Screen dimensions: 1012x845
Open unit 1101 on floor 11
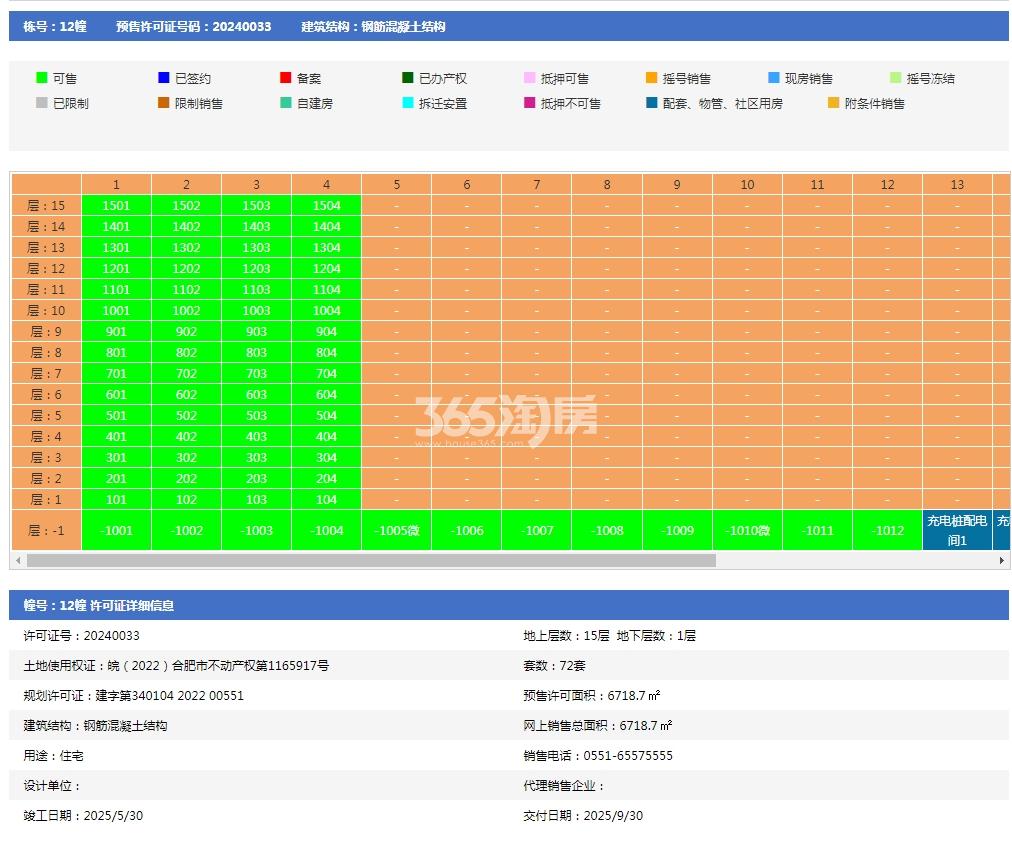116,289
